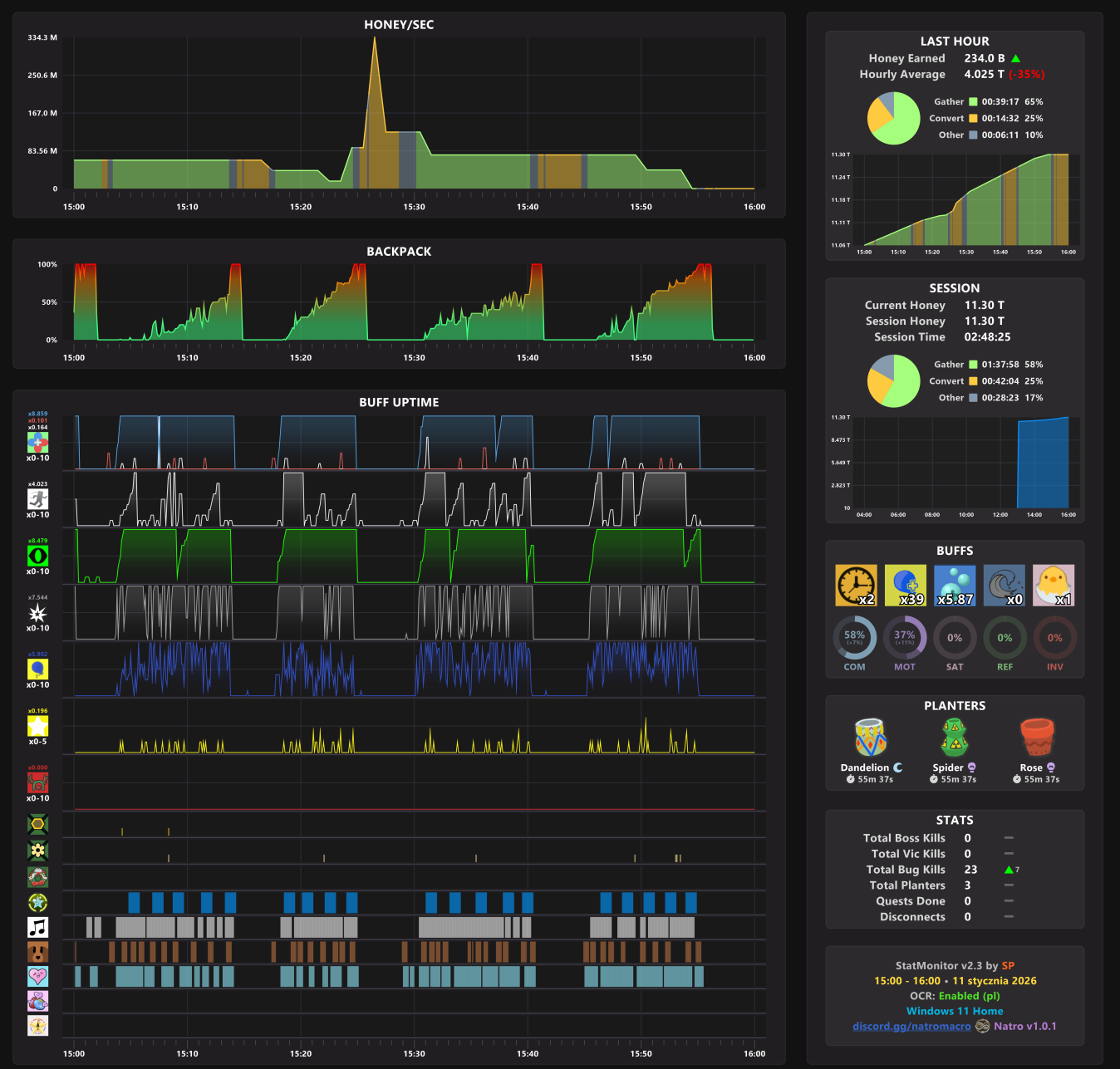Click the moon icon next to Dandelion
The height and width of the screenshot is (1069, 1120).
[898, 767]
